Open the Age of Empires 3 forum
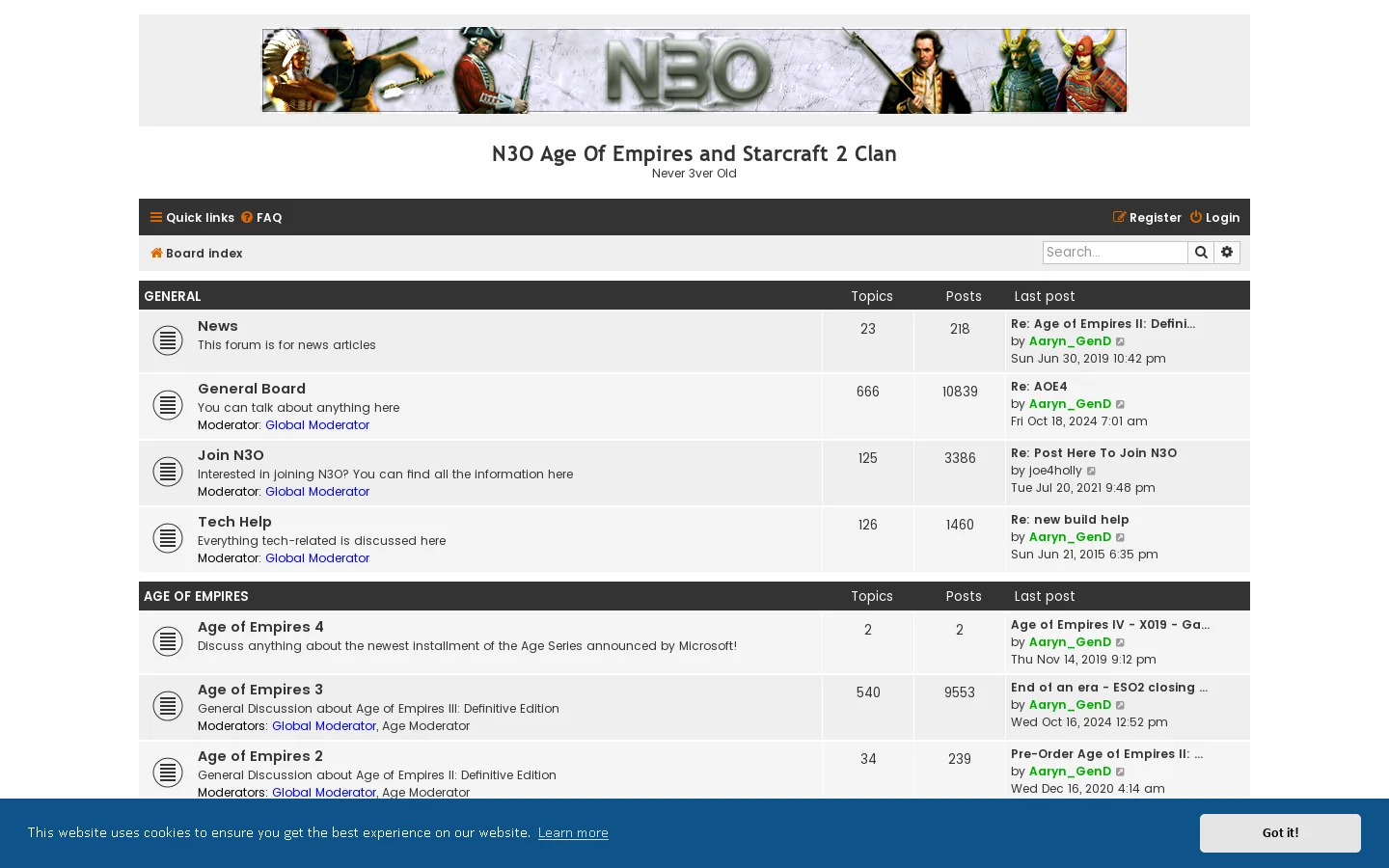Image resolution: width=1389 pixels, height=868 pixels. 260,690
